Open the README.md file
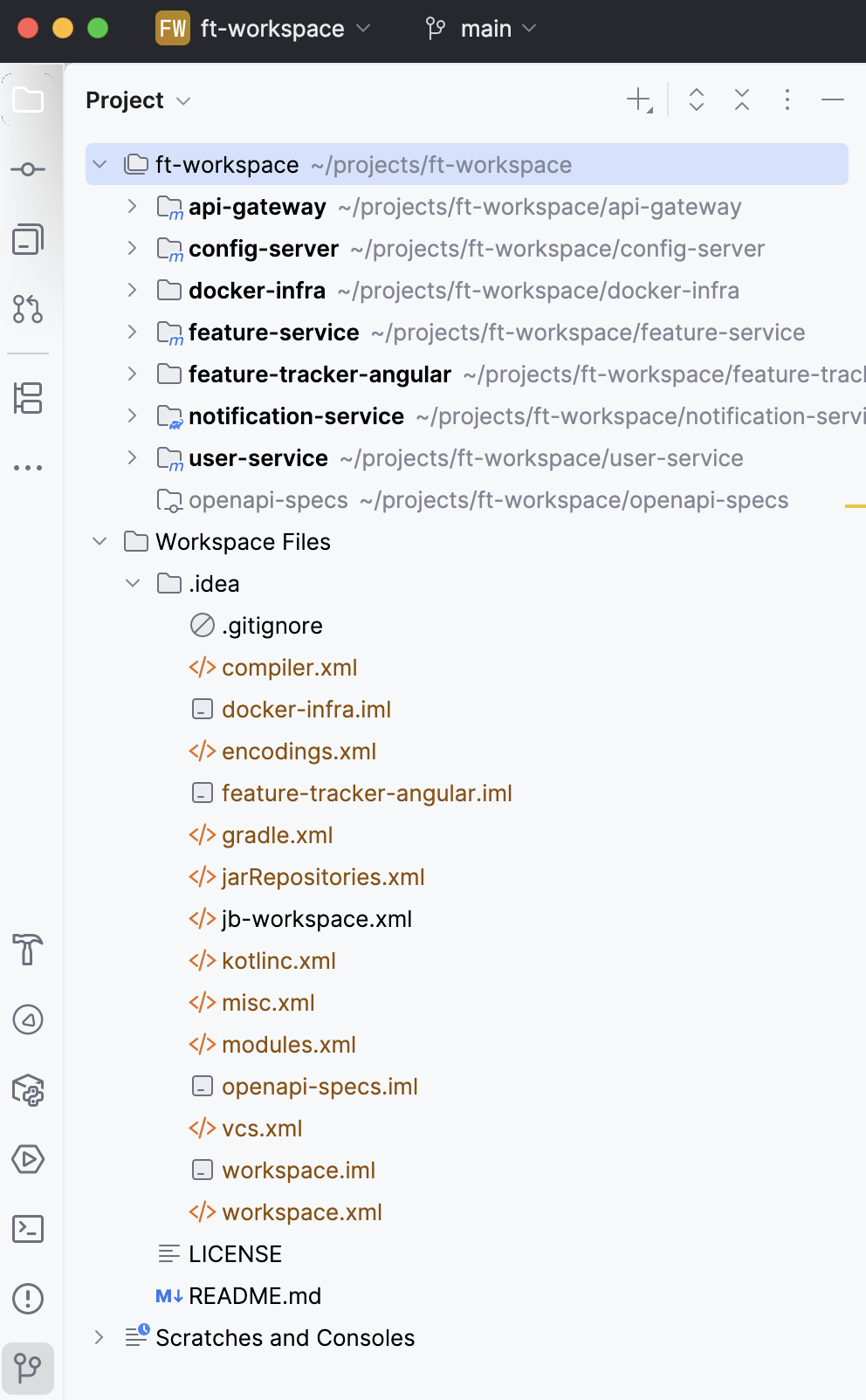This screenshot has height=1400, width=866. (x=255, y=1296)
